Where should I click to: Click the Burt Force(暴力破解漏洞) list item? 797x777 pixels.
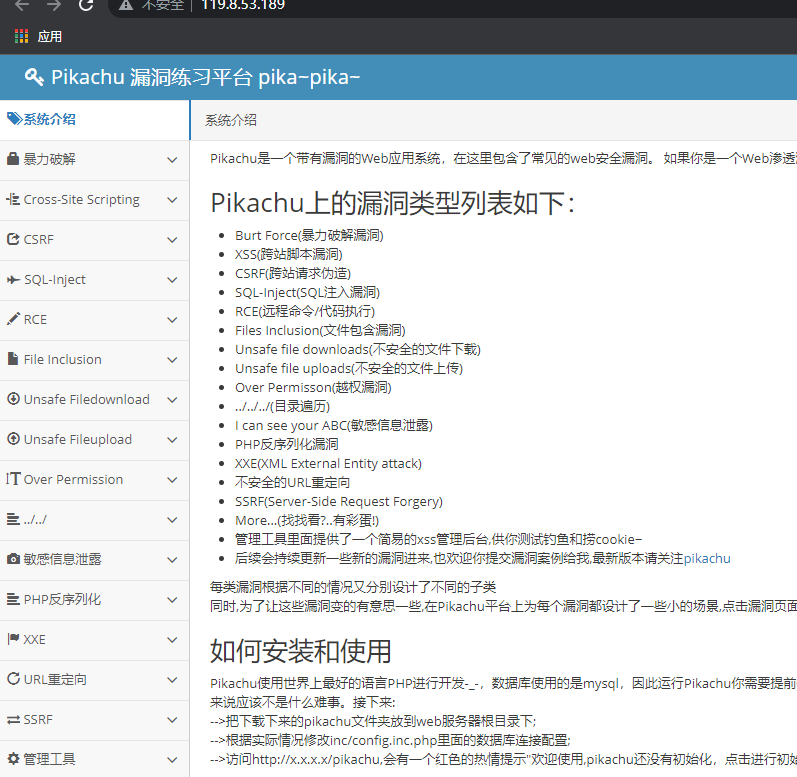pos(309,235)
